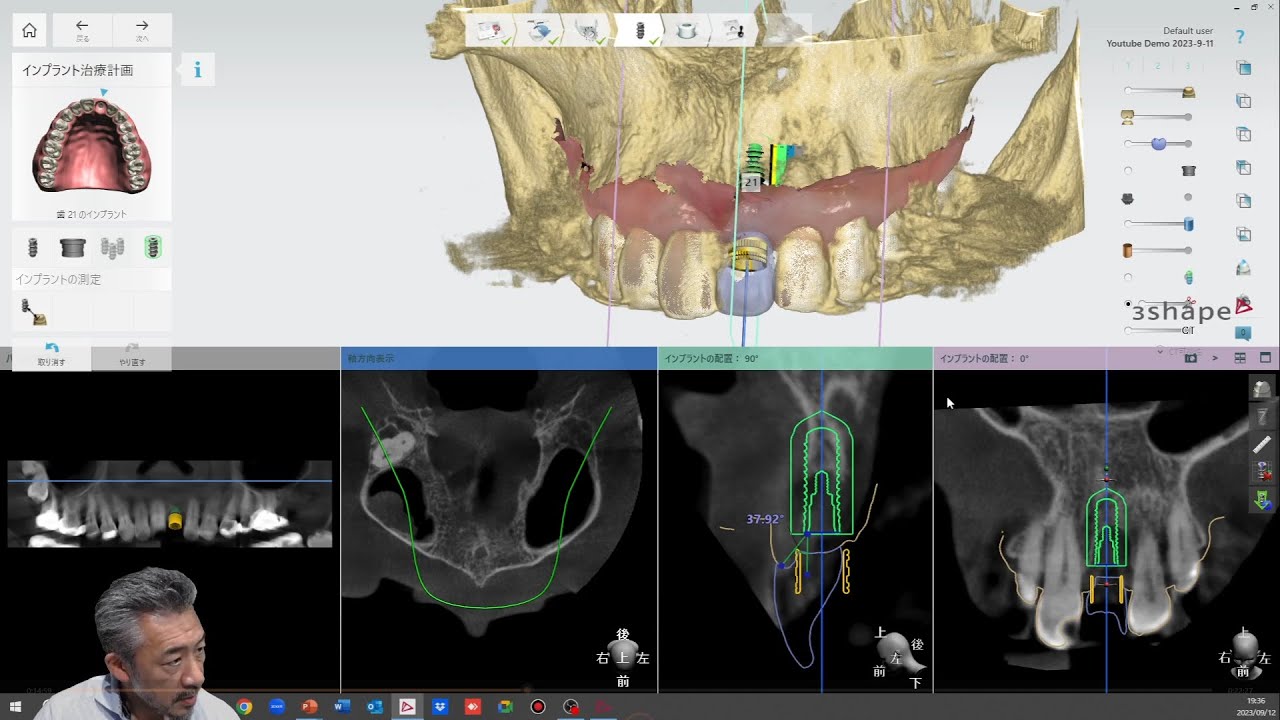
Task: Click the yellow implant marker in panoramic view
Action: [174, 519]
